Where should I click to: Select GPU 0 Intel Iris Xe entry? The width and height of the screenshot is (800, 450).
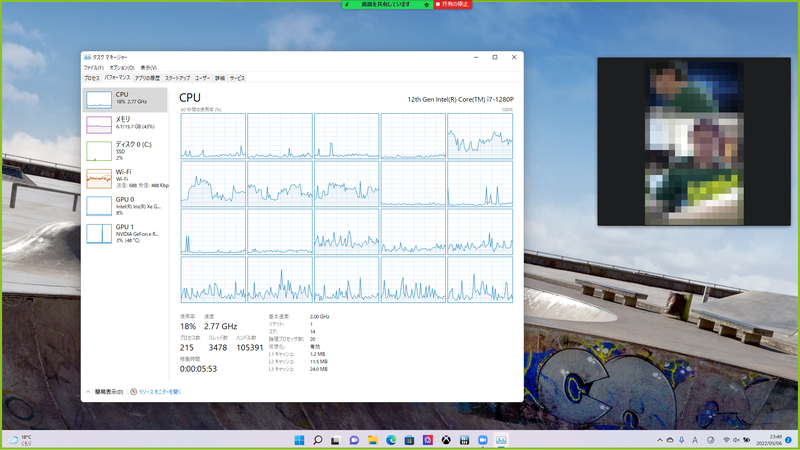(x=124, y=206)
